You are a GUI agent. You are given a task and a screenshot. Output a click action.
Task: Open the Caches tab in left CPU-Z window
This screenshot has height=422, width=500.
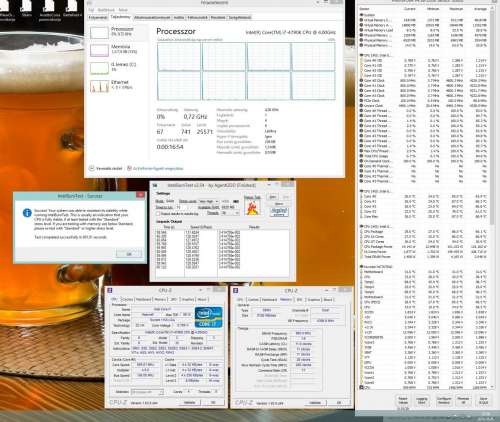click(127, 299)
